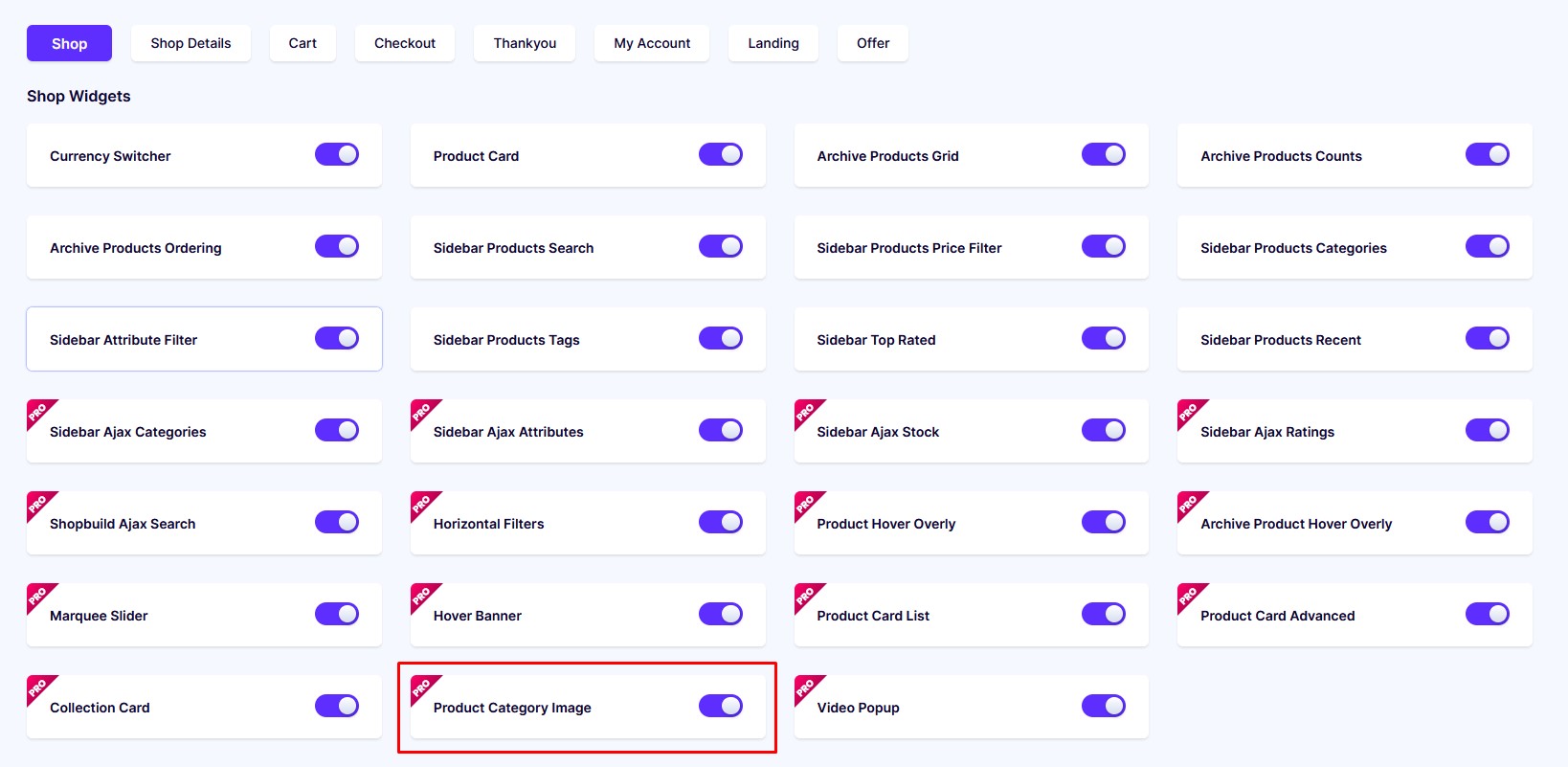Go to the Shop Details tab
Screen dimensions: 1568x767
coord(190,43)
